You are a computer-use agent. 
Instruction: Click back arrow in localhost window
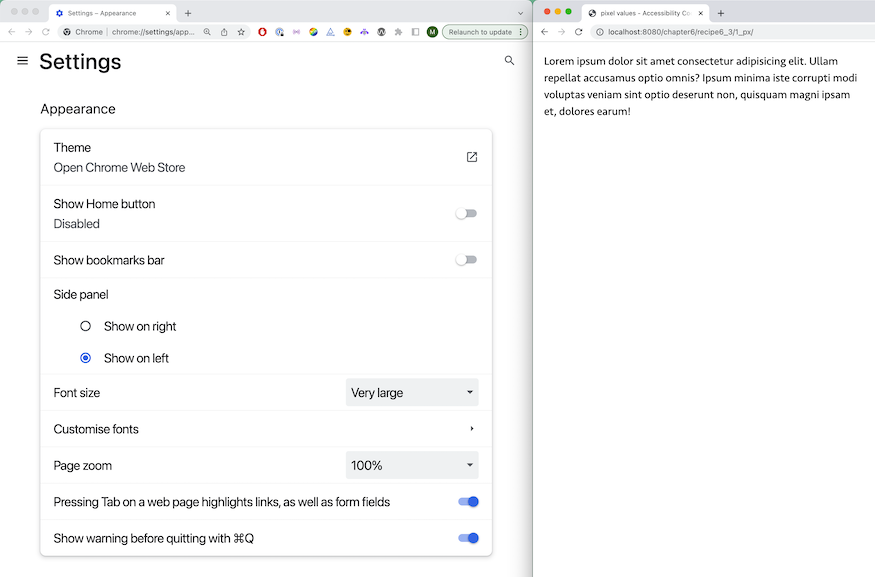(545, 32)
